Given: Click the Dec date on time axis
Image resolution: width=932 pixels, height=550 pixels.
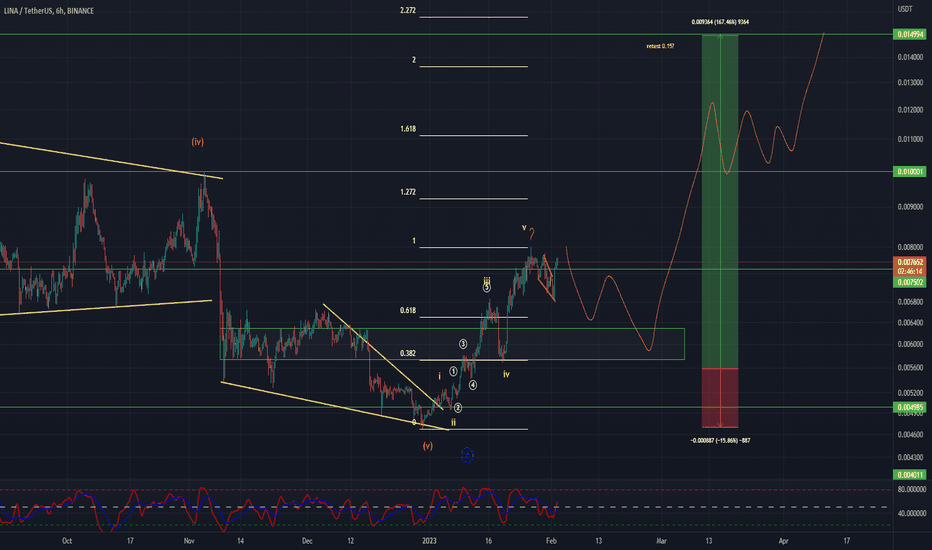Looking at the screenshot, I should click(307, 540).
